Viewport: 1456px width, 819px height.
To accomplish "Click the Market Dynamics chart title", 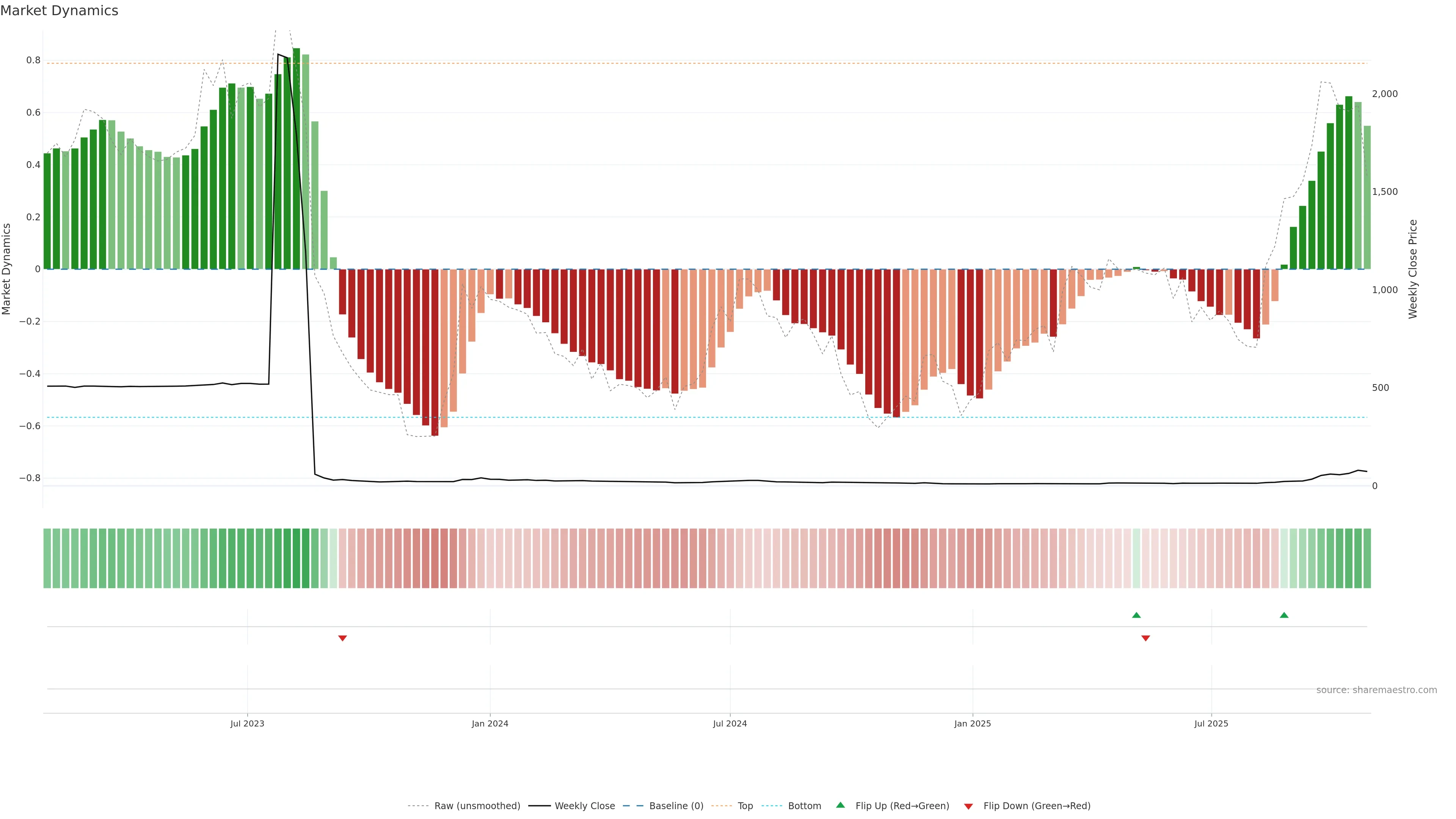I will [60, 11].
